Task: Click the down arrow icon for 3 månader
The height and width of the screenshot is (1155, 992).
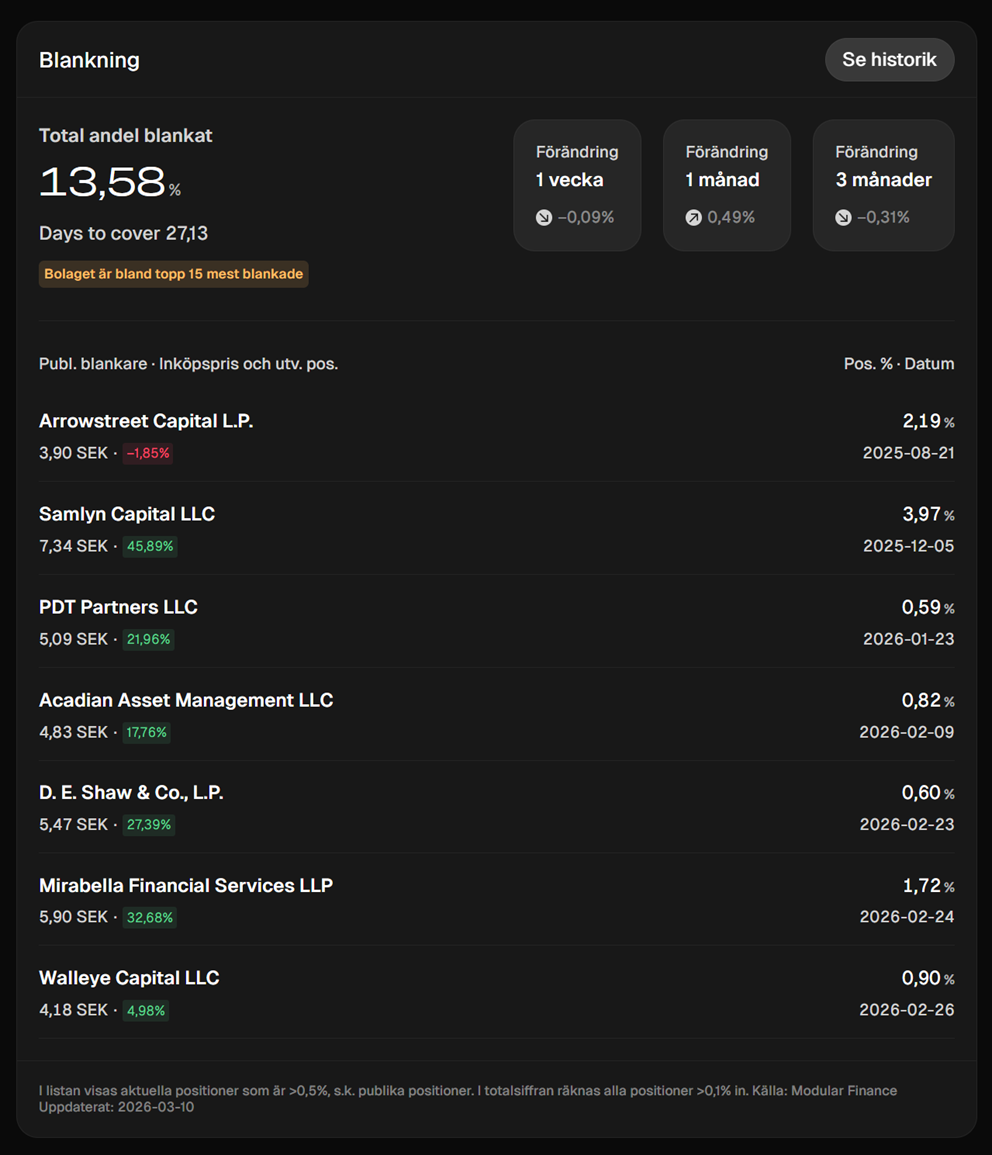Action: pos(843,217)
